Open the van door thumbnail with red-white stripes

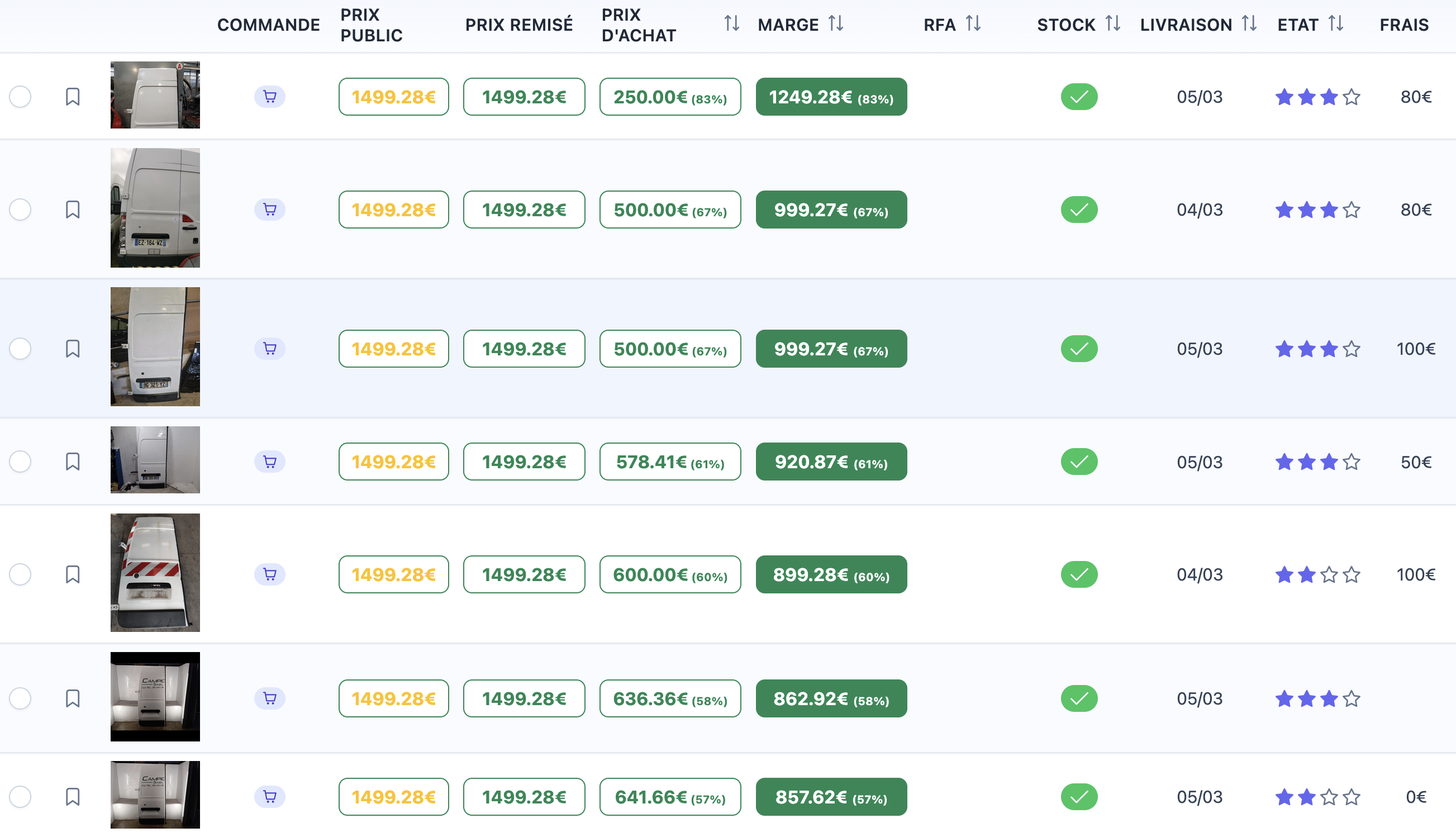(155, 573)
